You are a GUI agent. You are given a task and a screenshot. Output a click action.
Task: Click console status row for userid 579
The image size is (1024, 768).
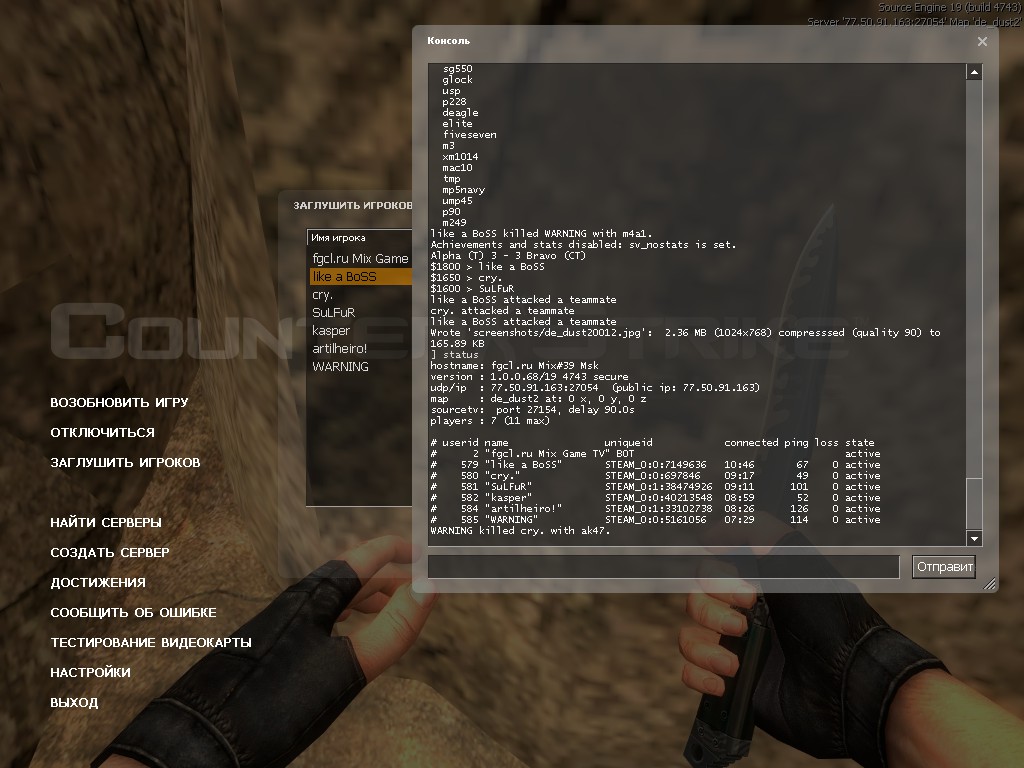pos(655,465)
